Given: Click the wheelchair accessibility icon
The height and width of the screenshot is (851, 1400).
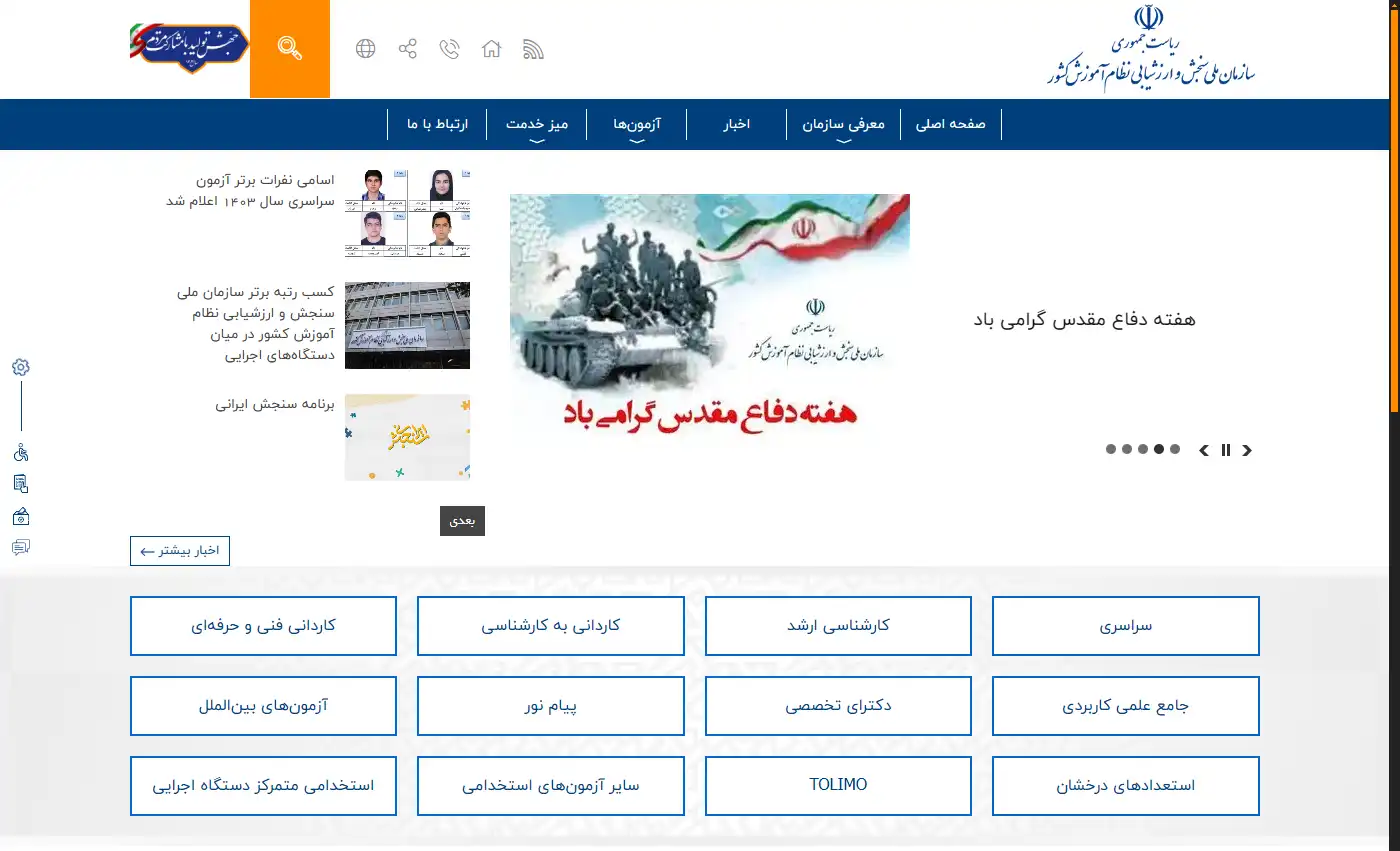Looking at the screenshot, I should 21,452.
